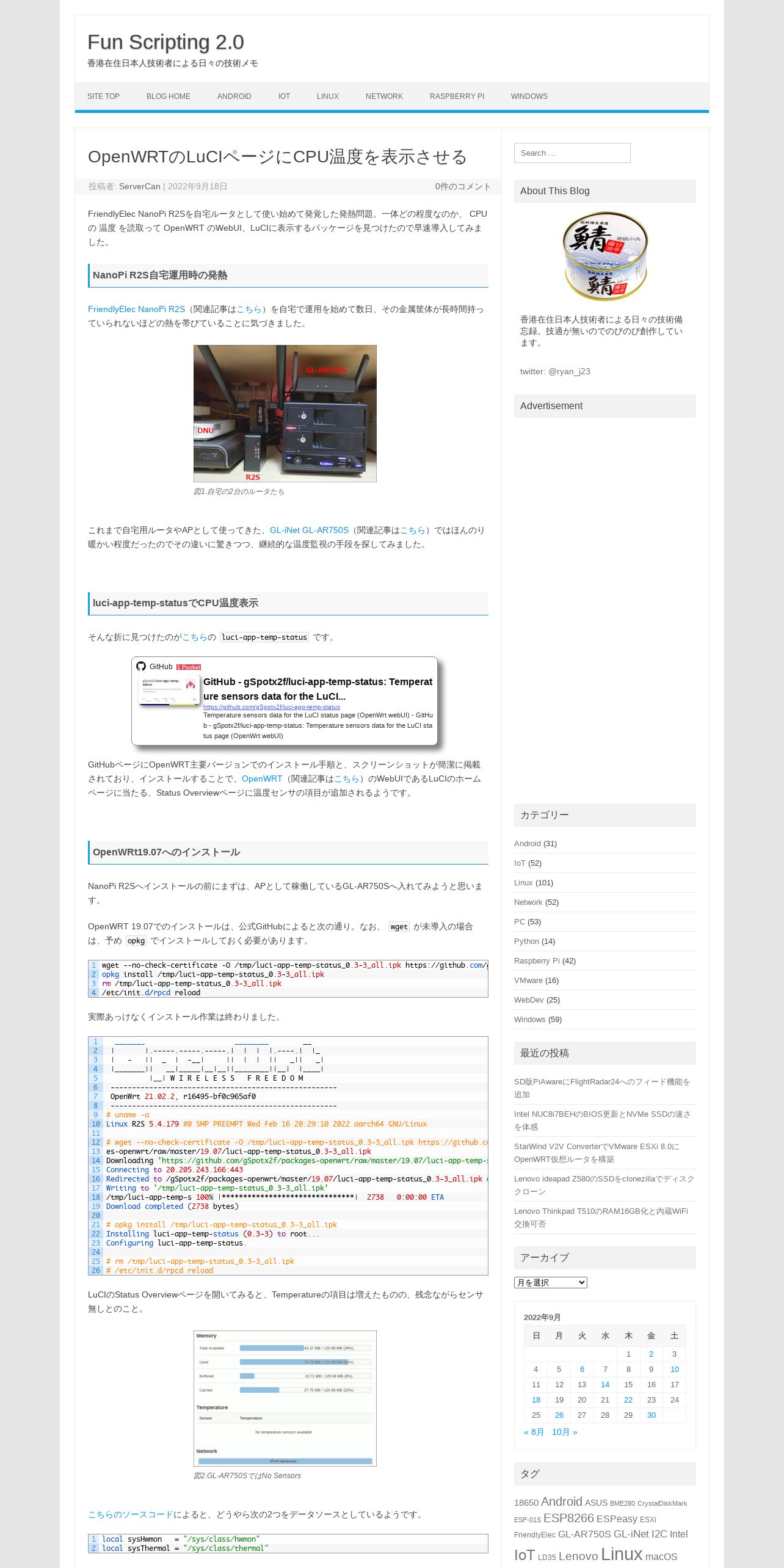
Task: Open calendar day 22 posts
Action: pyautogui.click(x=628, y=1400)
